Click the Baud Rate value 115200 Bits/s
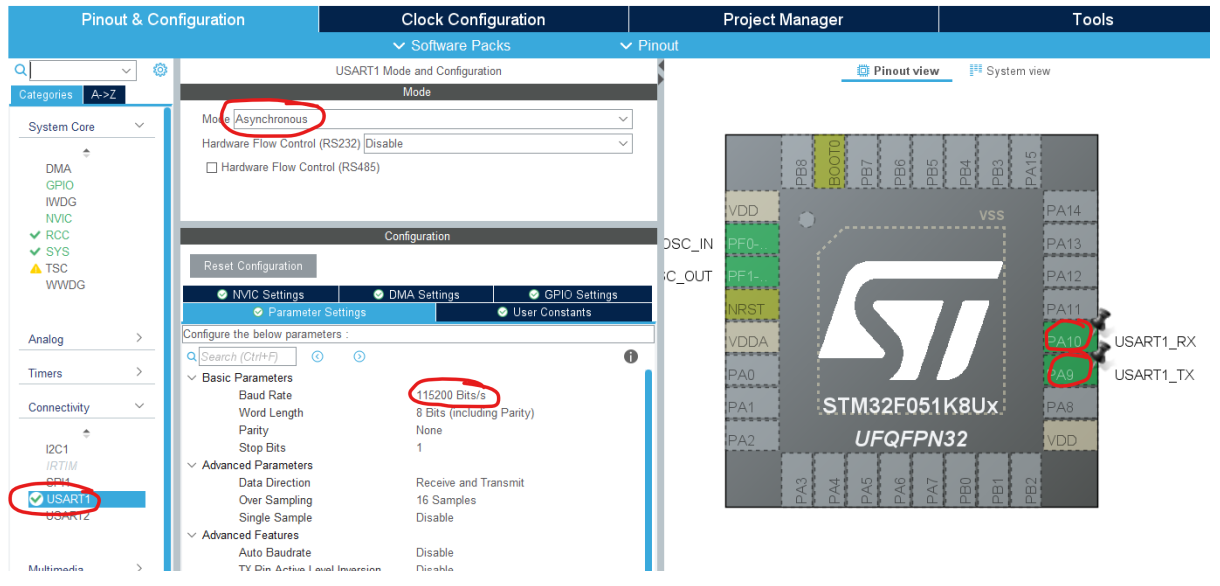The image size is (1220, 586). (x=451, y=395)
